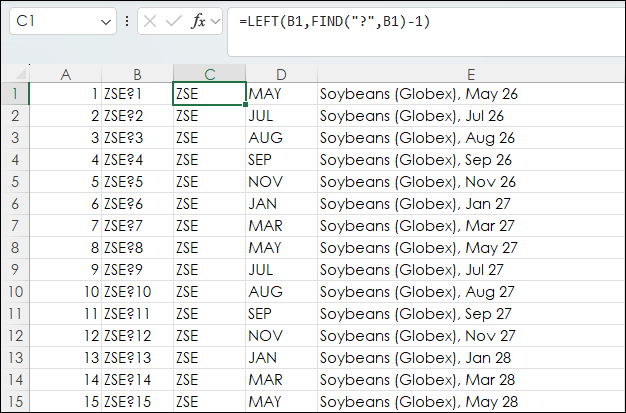Select the column D header

coord(281,74)
